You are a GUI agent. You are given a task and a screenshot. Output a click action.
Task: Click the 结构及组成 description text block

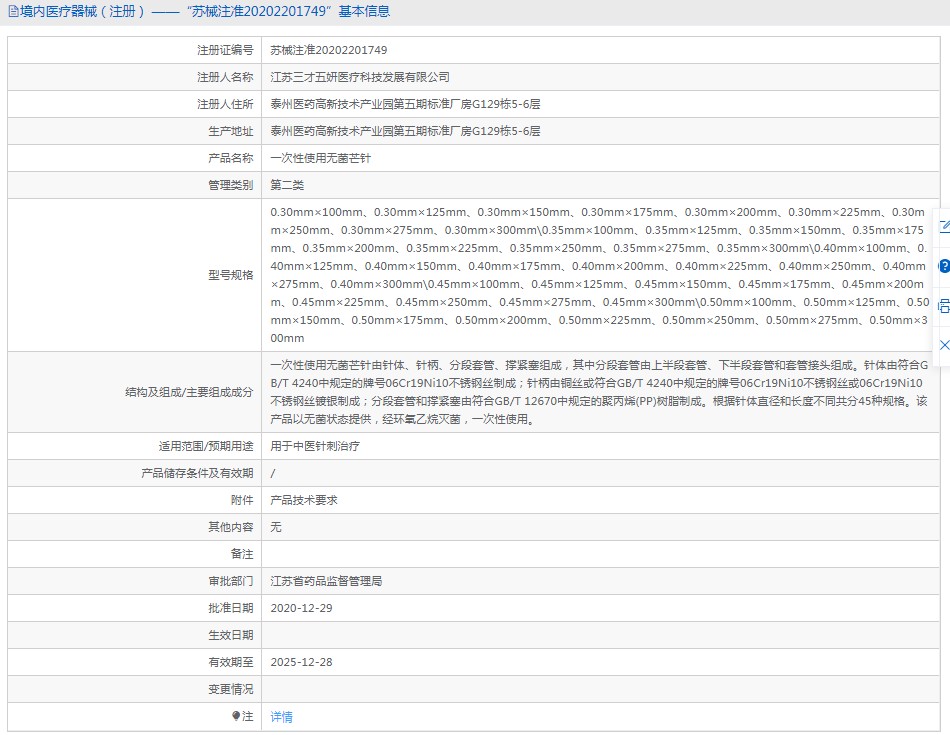[x=599, y=392]
